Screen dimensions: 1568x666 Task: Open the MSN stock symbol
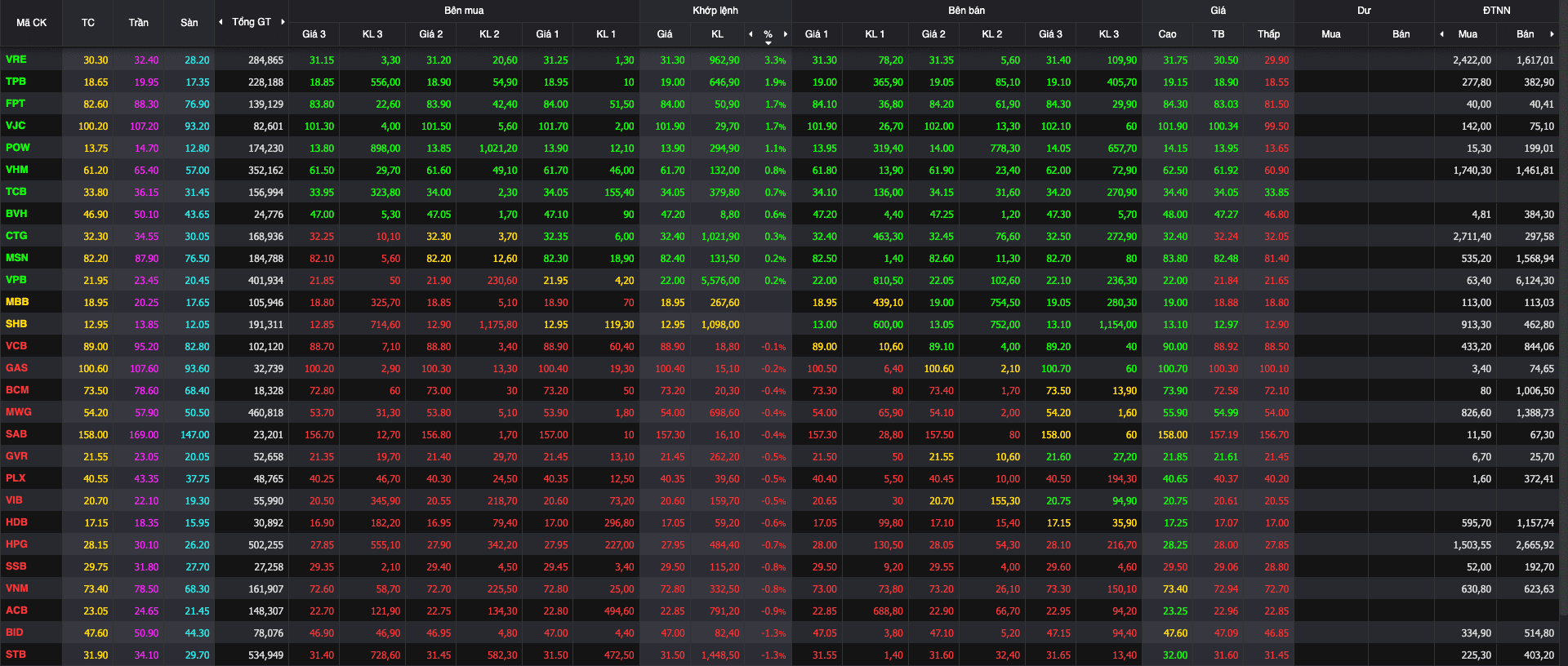17,258
